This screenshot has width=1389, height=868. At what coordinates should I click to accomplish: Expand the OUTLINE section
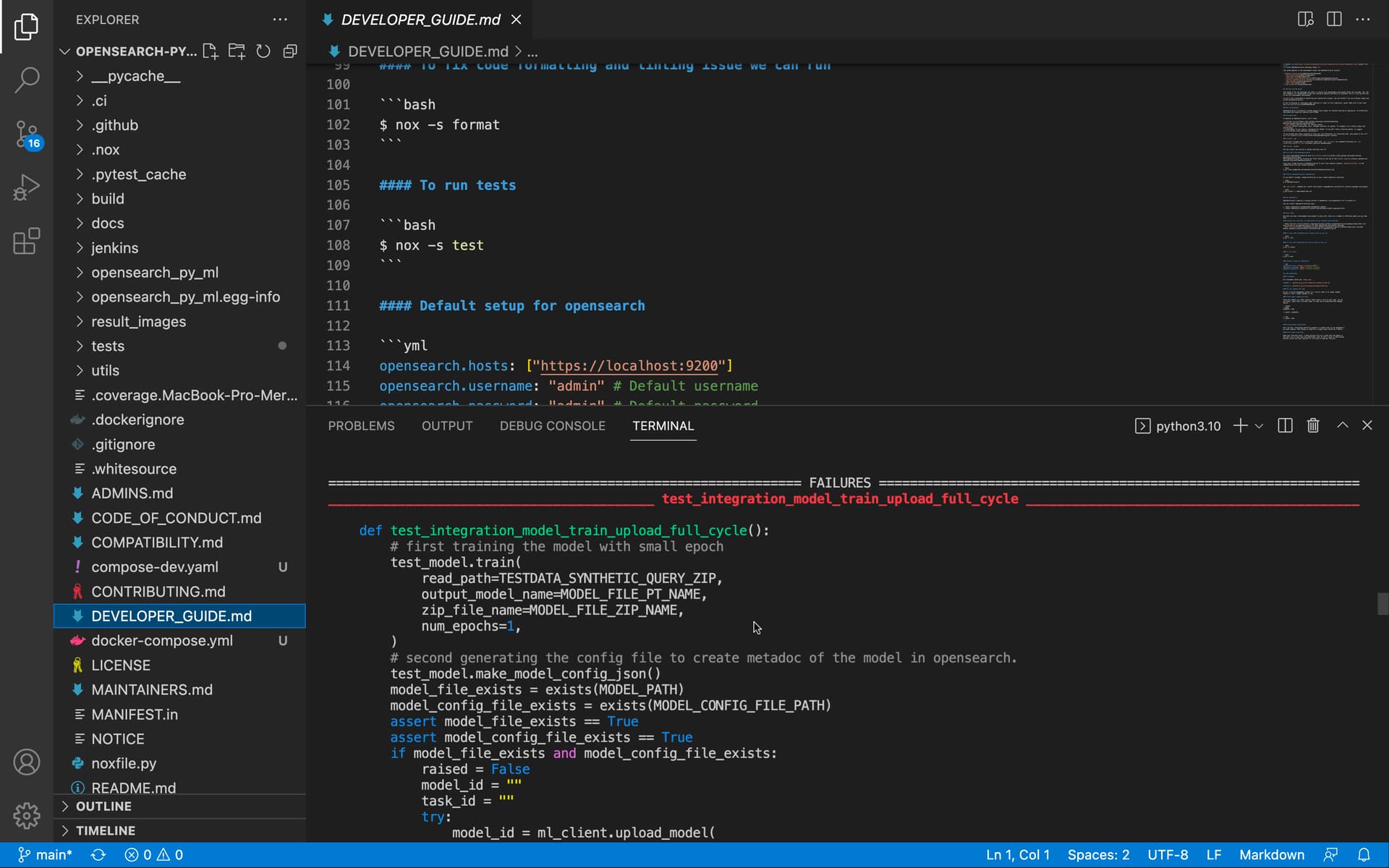[x=103, y=806]
